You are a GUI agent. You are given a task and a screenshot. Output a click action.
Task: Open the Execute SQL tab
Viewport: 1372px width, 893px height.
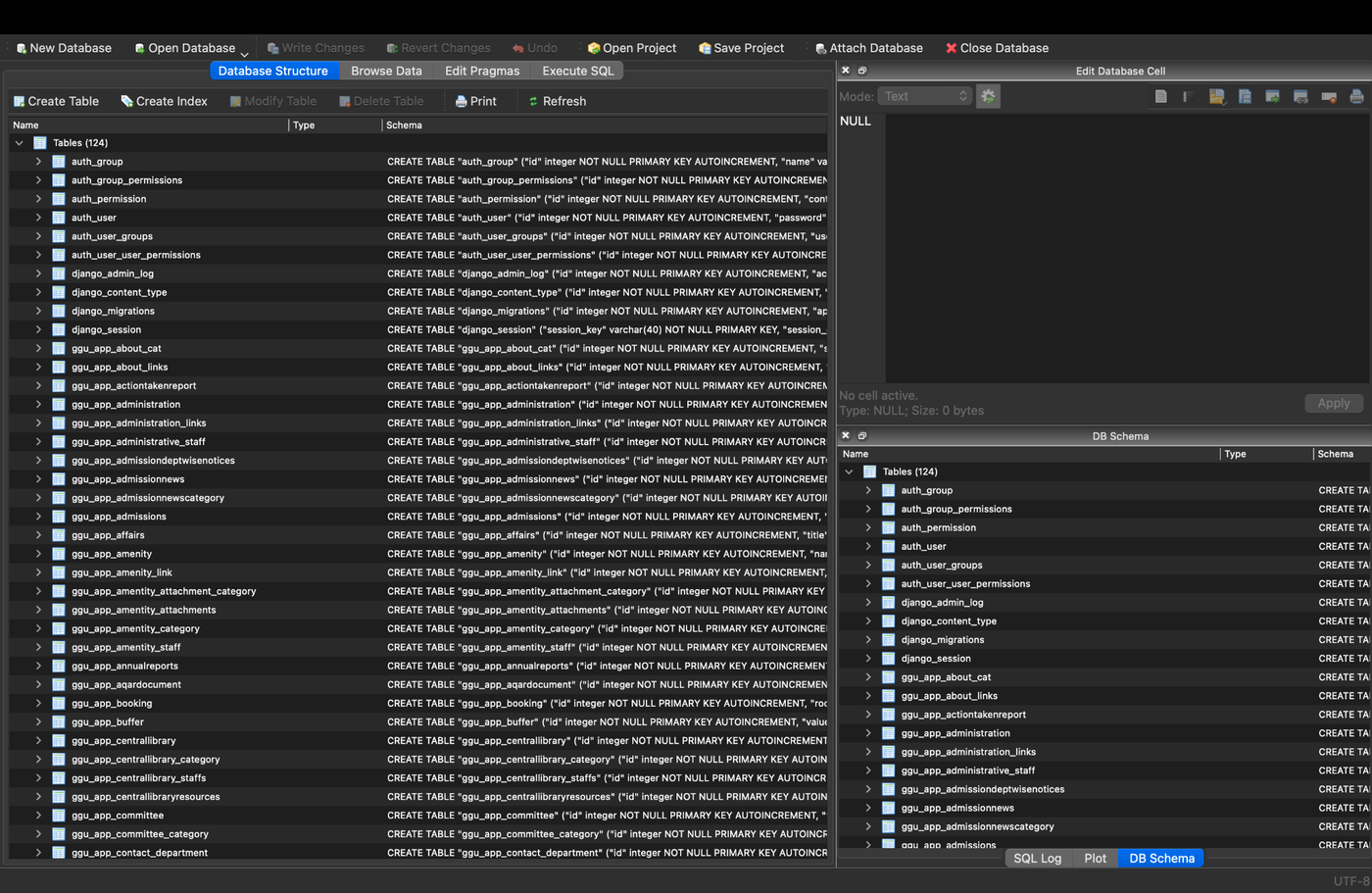pos(578,71)
